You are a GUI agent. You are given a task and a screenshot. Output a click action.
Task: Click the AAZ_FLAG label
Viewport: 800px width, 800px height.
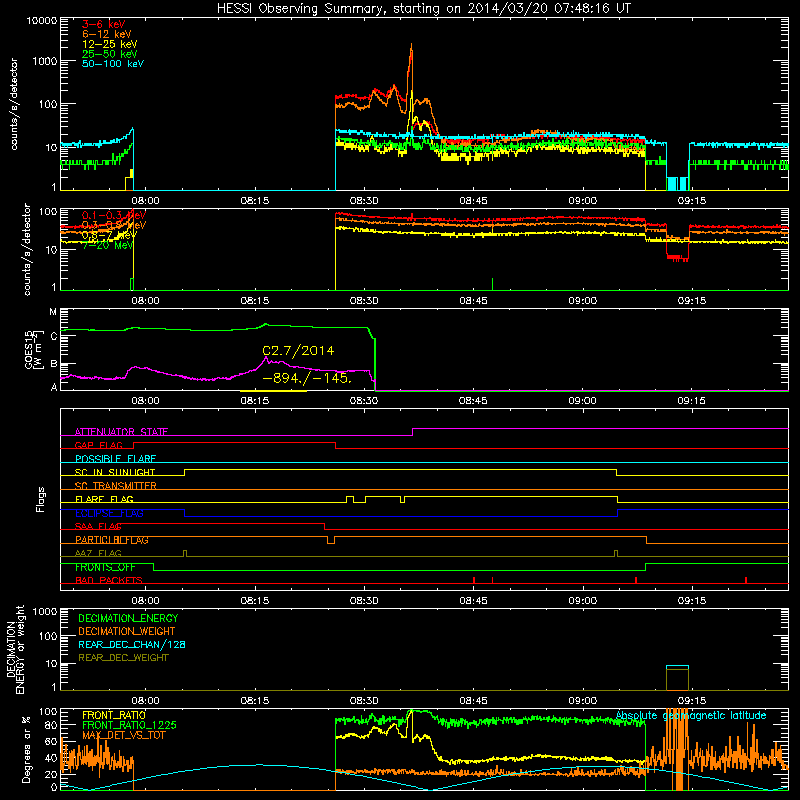(x=98, y=553)
